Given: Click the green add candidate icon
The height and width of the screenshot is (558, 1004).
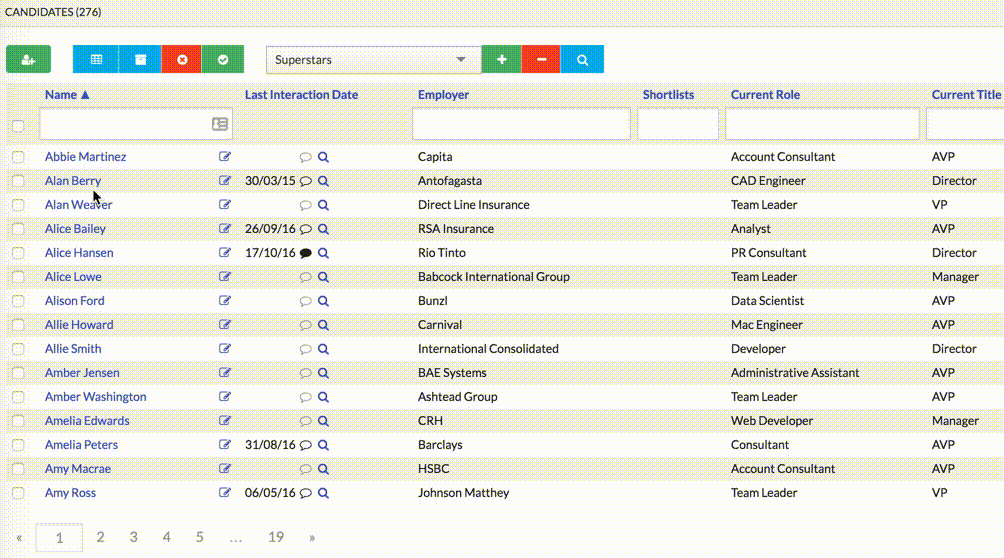Looking at the screenshot, I should pos(28,60).
